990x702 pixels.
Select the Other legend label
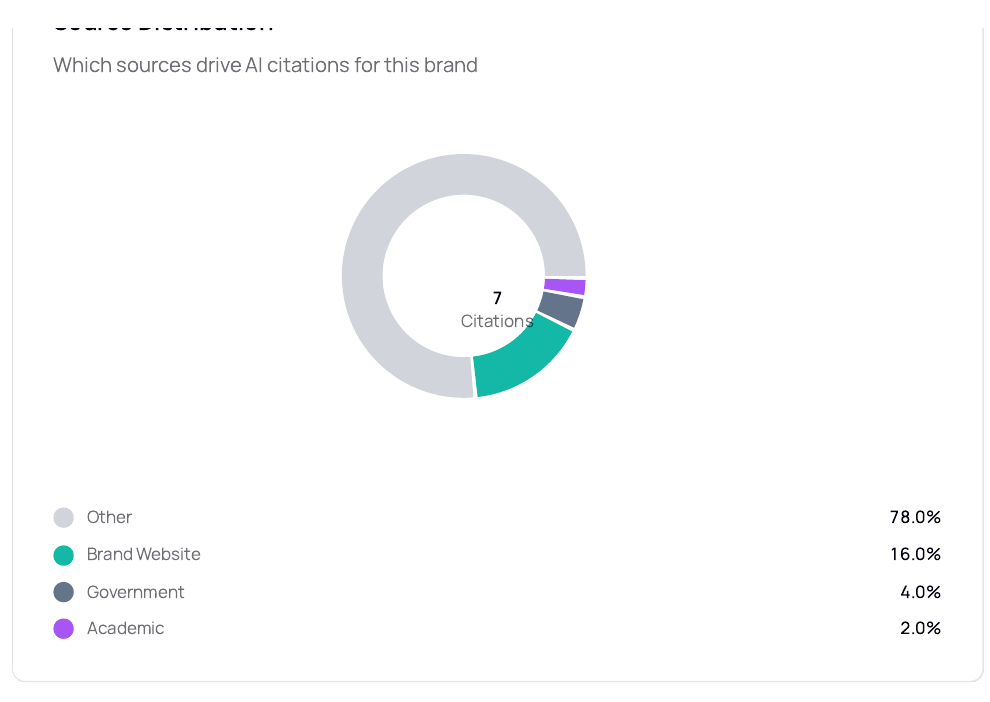pos(109,517)
